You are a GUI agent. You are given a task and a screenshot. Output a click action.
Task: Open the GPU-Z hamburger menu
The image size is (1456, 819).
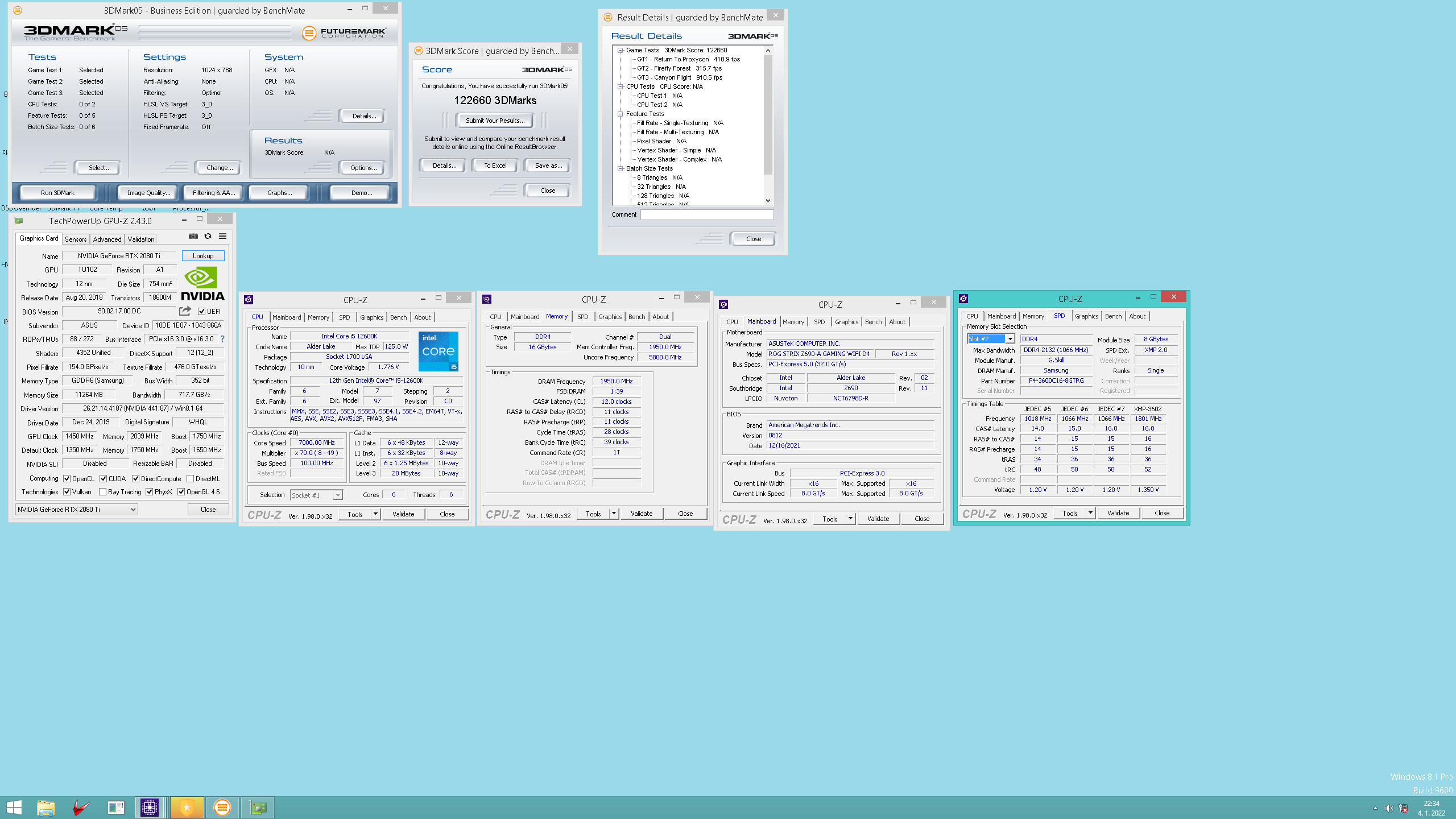point(223,236)
